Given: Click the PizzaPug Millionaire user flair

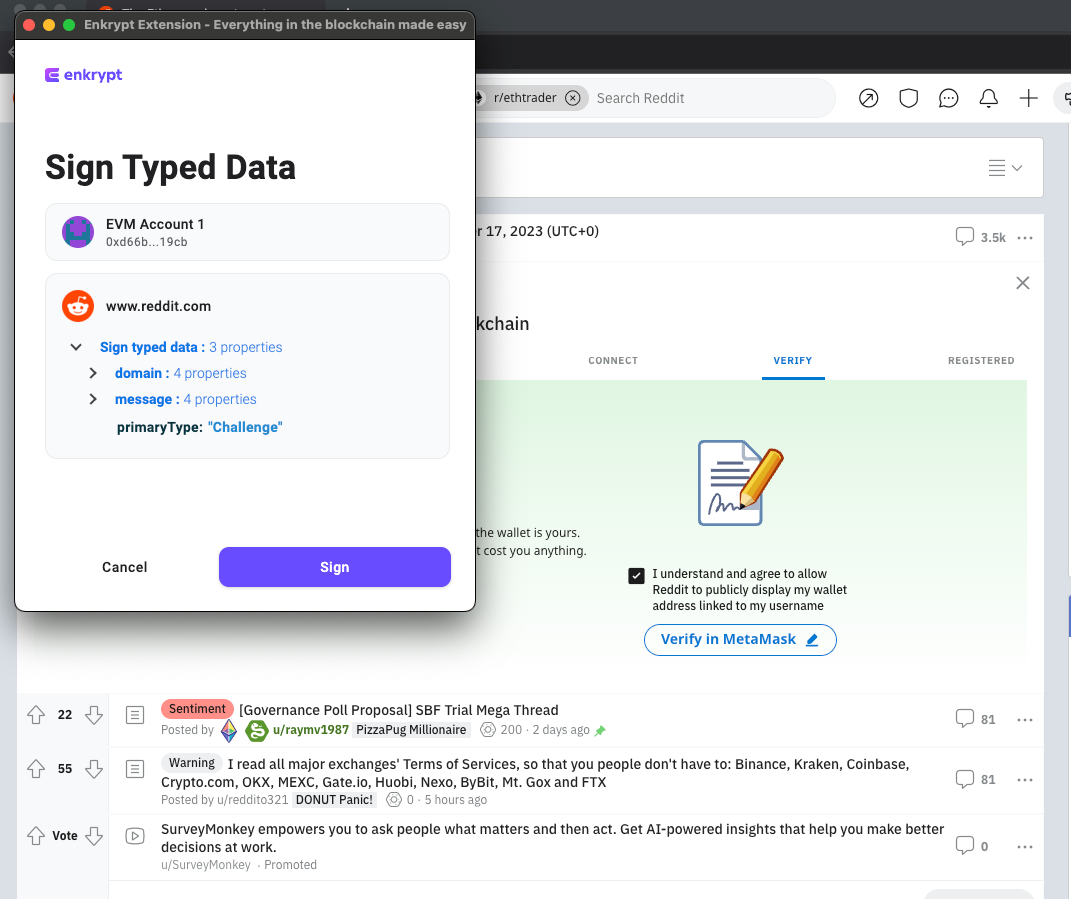Looking at the screenshot, I should 411,730.
